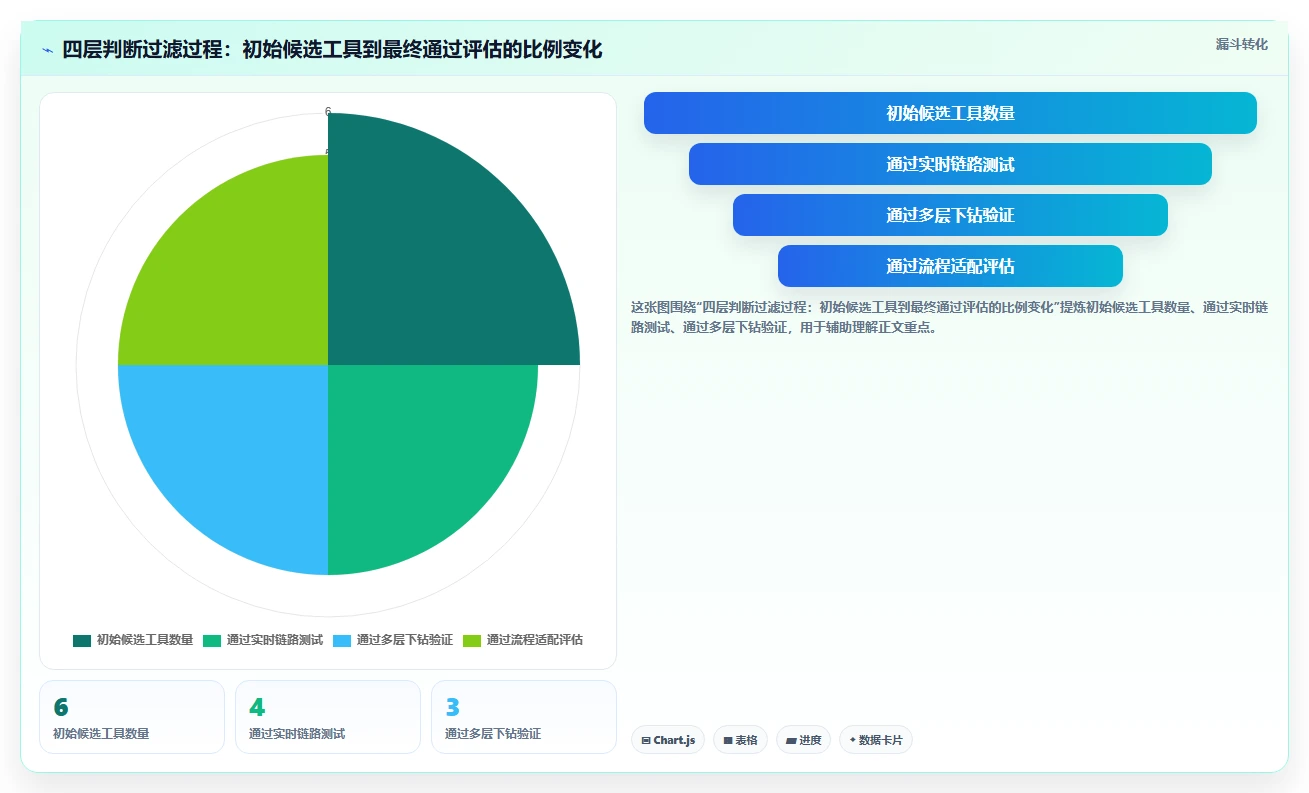The width and height of the screenshot is (1309, 793).
Task: Click the chart title 四层判断过滤过程
Action: (x=332, y=49)
